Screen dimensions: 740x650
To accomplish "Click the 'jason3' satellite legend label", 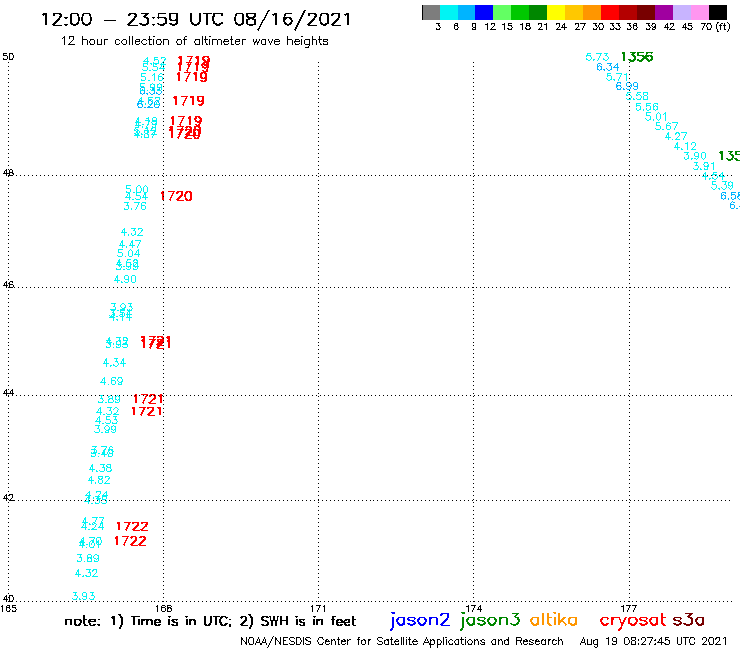I will coord(490,620).
